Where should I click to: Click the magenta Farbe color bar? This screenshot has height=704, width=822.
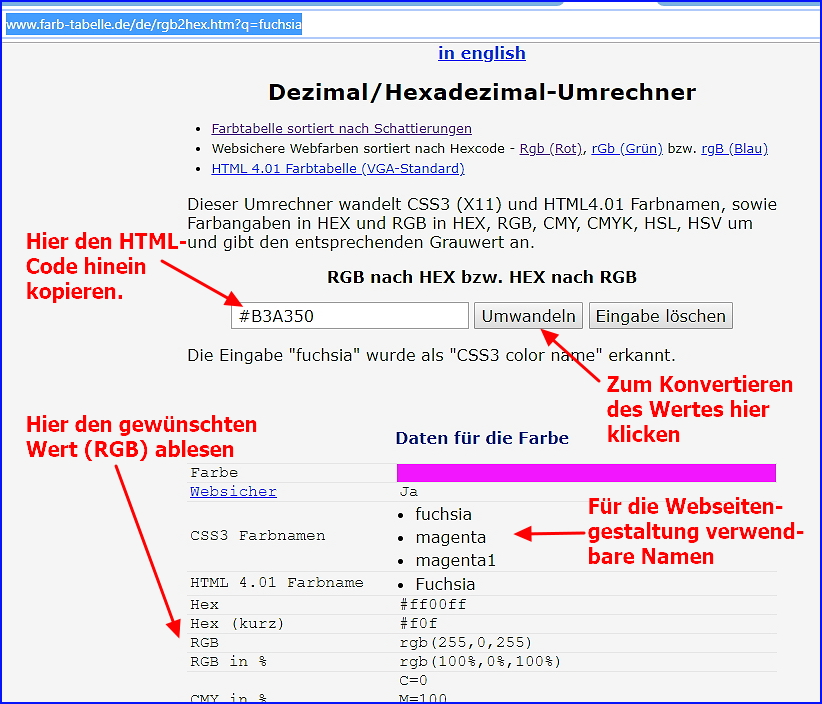[586, 472]
